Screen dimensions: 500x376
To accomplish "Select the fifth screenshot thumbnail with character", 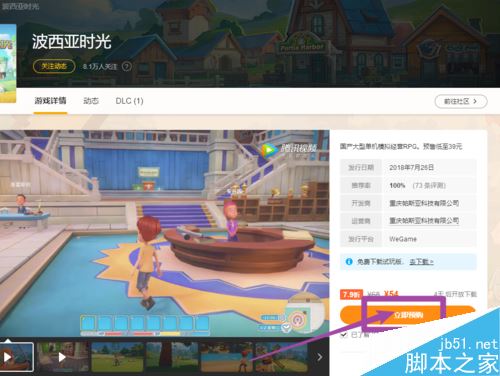I will [227, 357].
